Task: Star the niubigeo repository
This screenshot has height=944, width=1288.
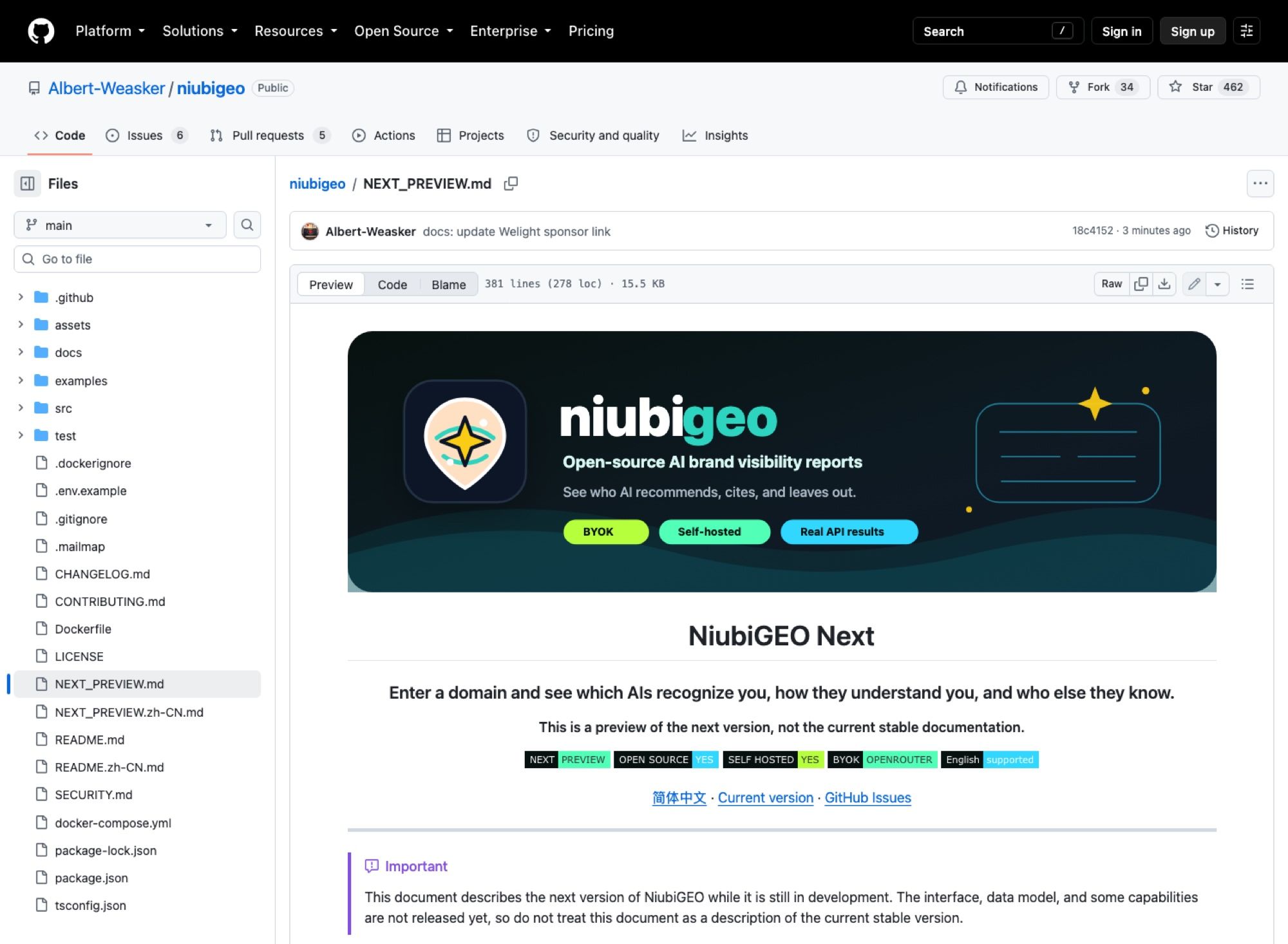Action: tap(1208, 87)
